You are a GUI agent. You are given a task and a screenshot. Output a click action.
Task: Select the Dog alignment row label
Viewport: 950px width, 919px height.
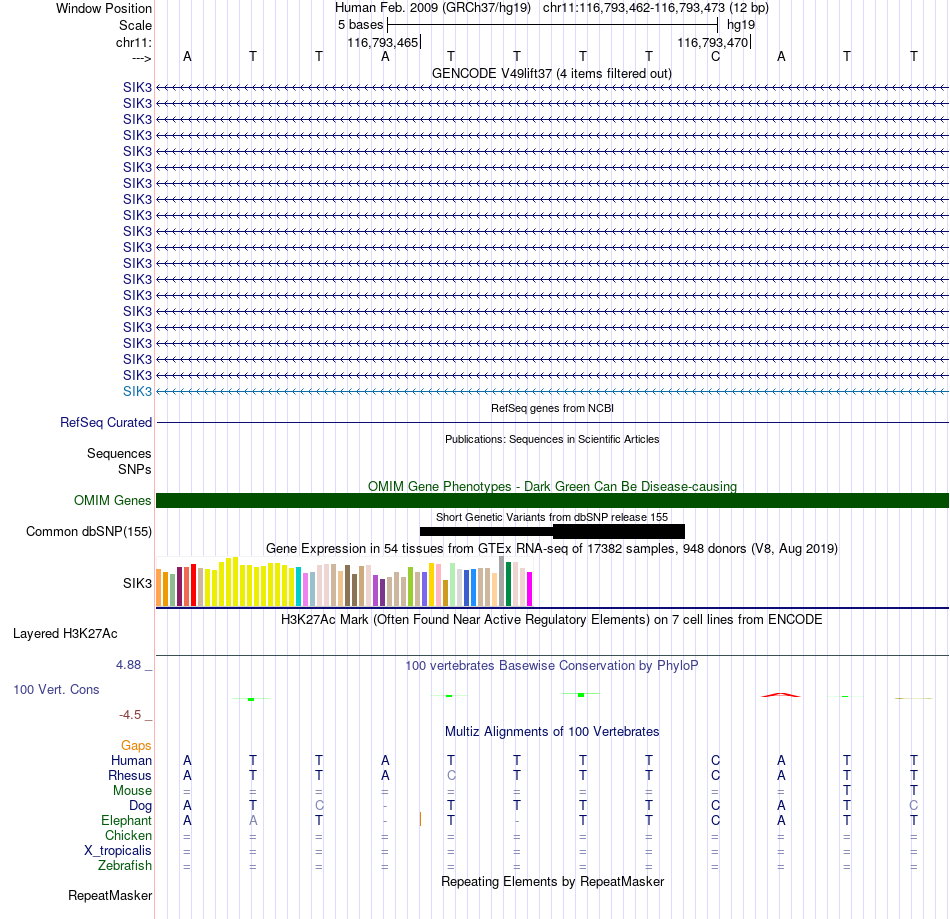(x=140, y=806)
